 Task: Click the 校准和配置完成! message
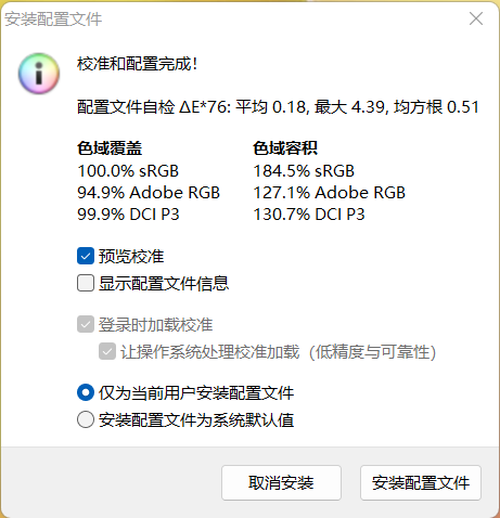click(x=137, y=64)
